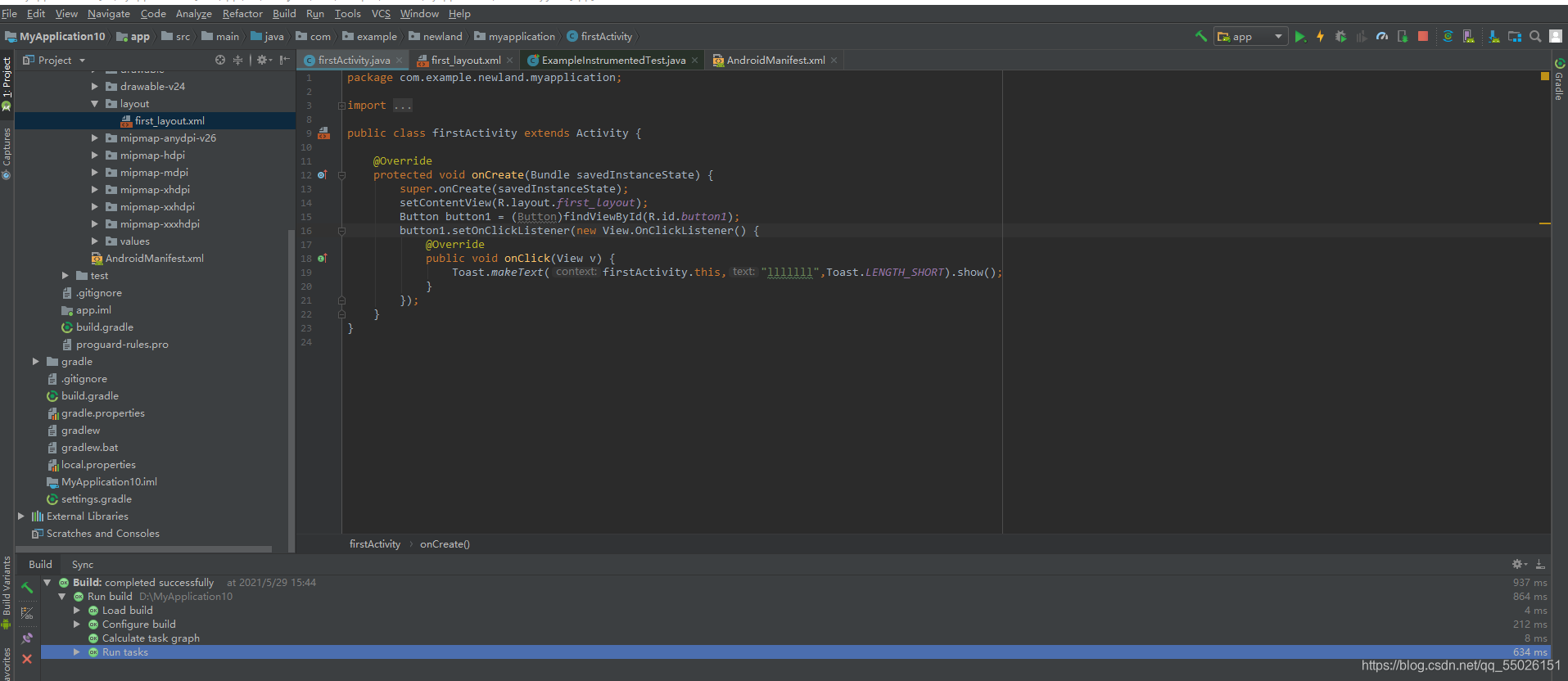Click the Build panel hammer rebuild icon
Image resolution: width=1568 pixels, height=681 pixels.
27,588
